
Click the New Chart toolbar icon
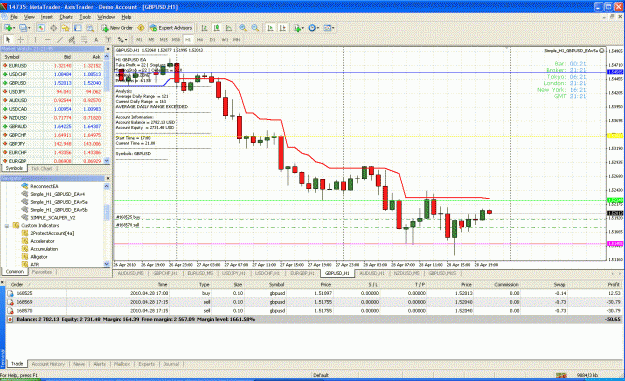tap(9, 28)
